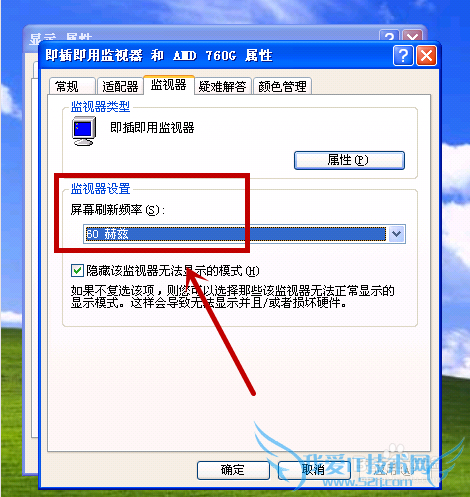The height and width of the screenshot is (497, 470).
Task: Select the 60 赫兹 combo box field
Action: point(244,234)
